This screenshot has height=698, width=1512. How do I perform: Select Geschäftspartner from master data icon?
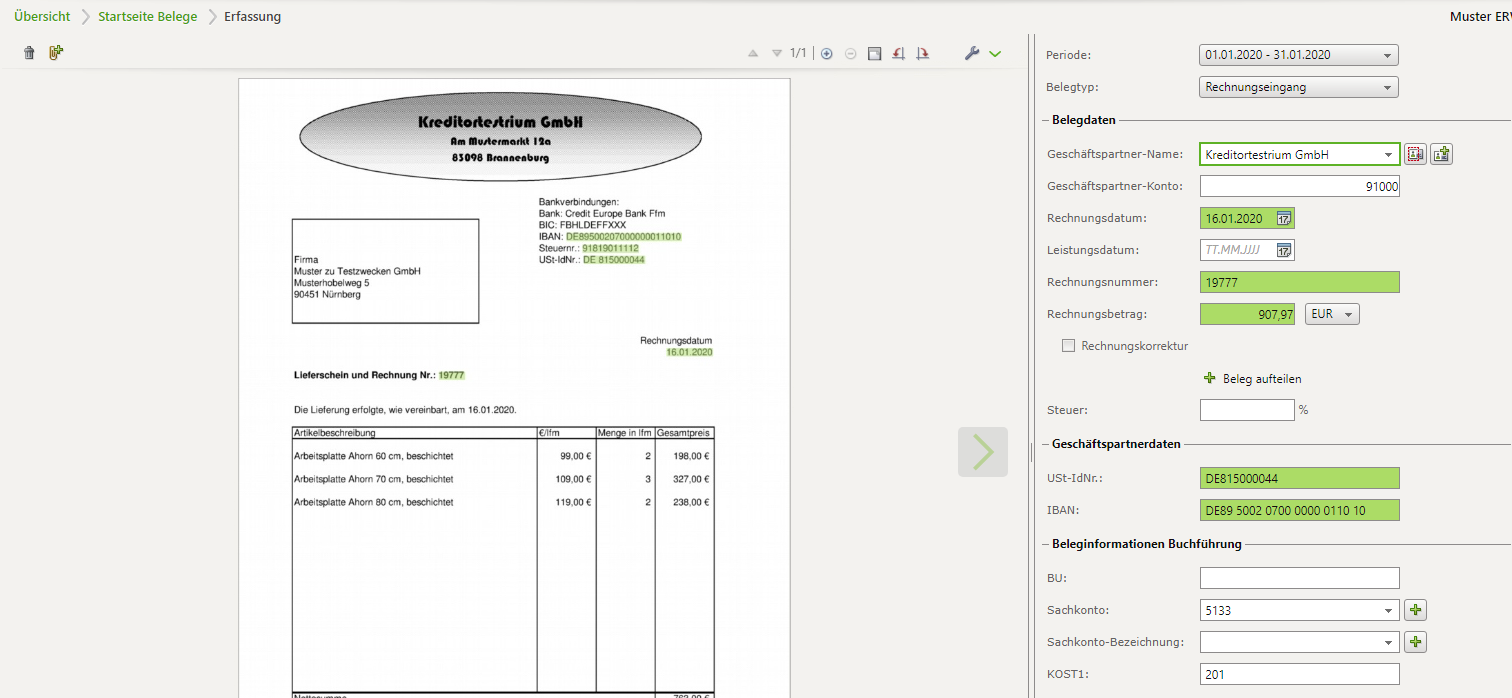click(1415, 154)
